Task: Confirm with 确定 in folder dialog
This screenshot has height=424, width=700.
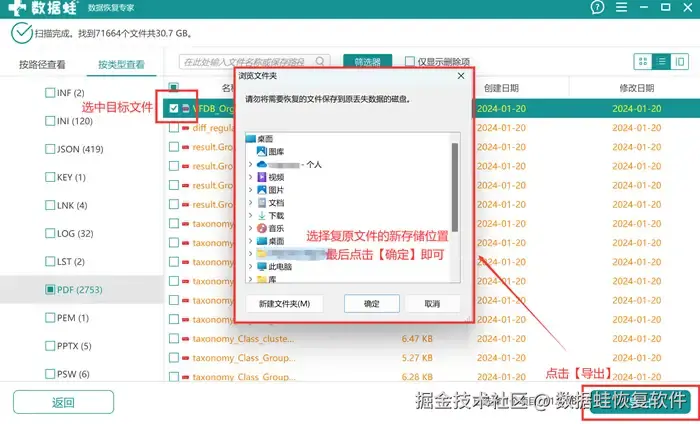Action: point(371,304)
